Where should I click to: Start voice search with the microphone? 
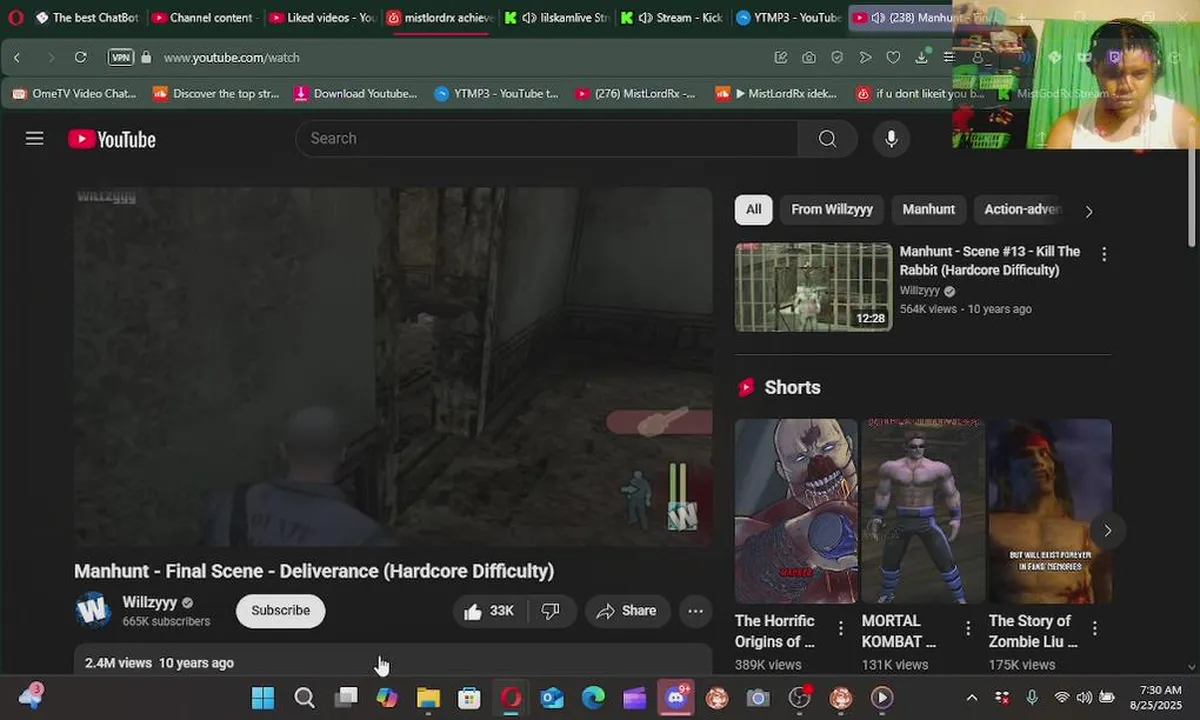click(891, 139)
